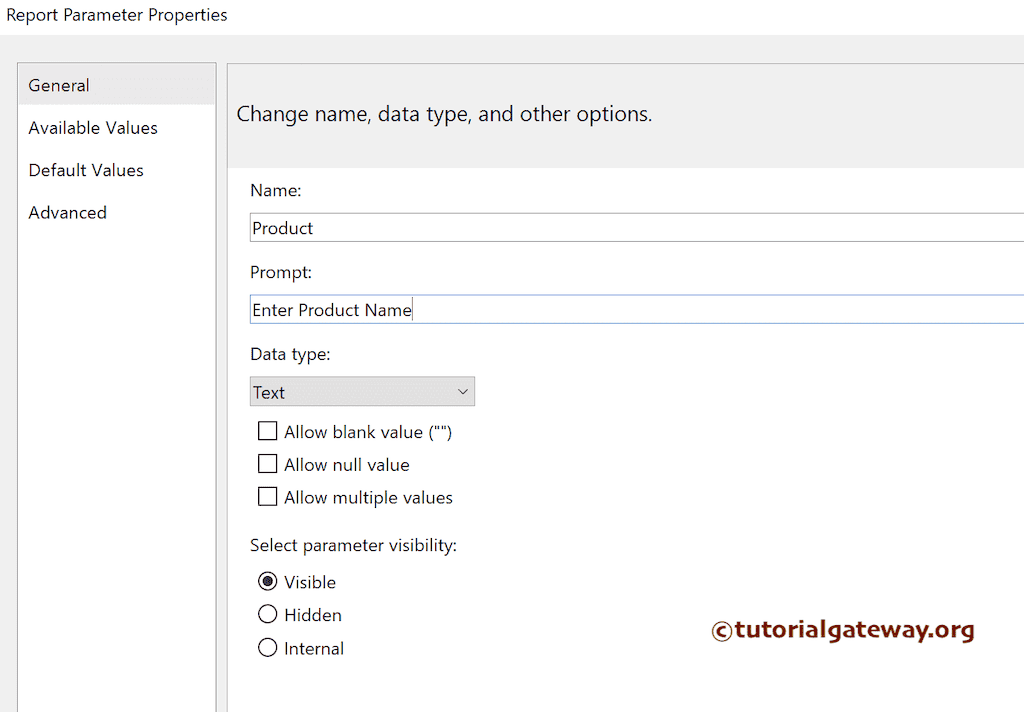Click the 'Change name, data type' heading
The image size is (1024, 712).
[444, 114]
